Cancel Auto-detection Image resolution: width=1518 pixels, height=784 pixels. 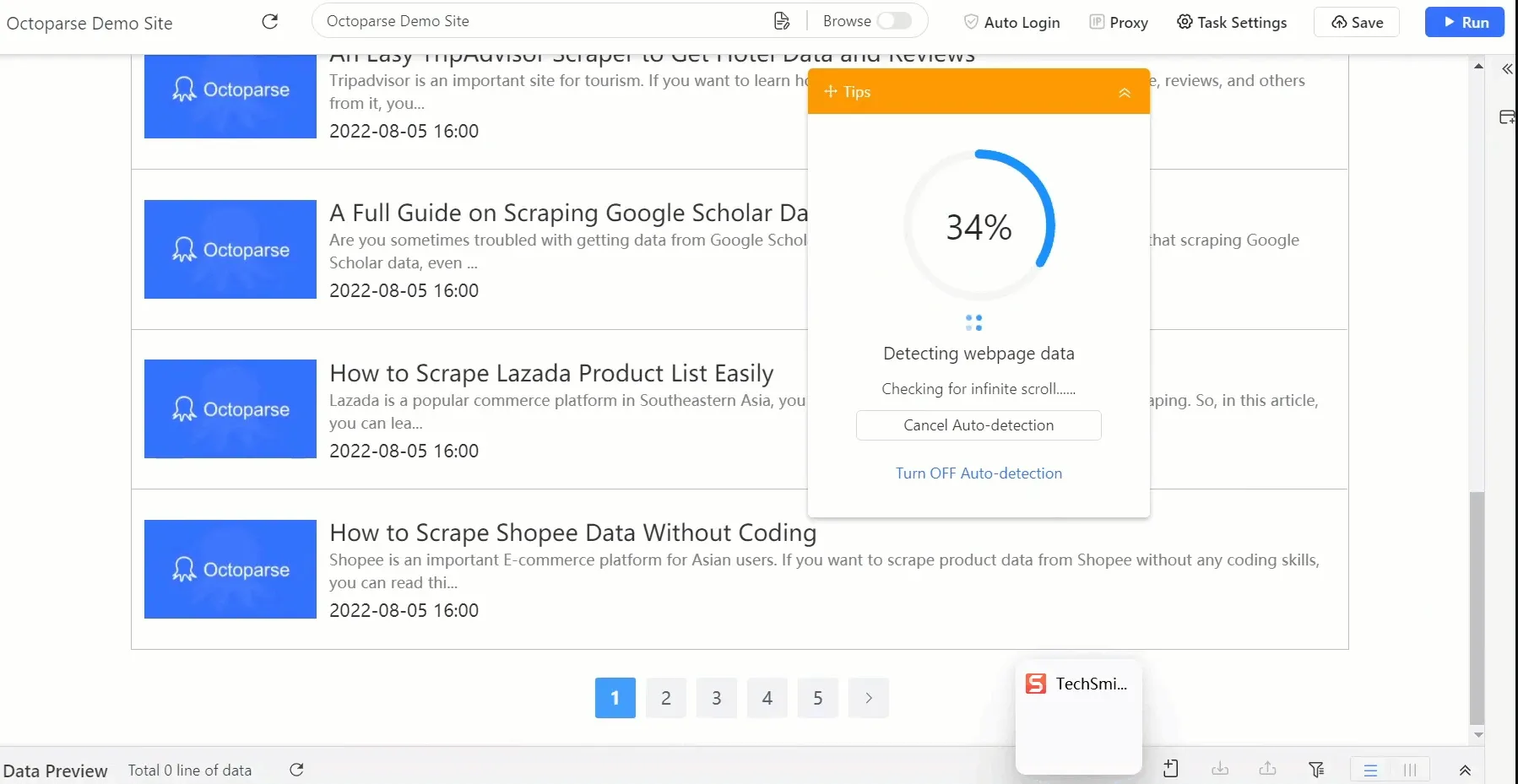click(x=979, y=425)
